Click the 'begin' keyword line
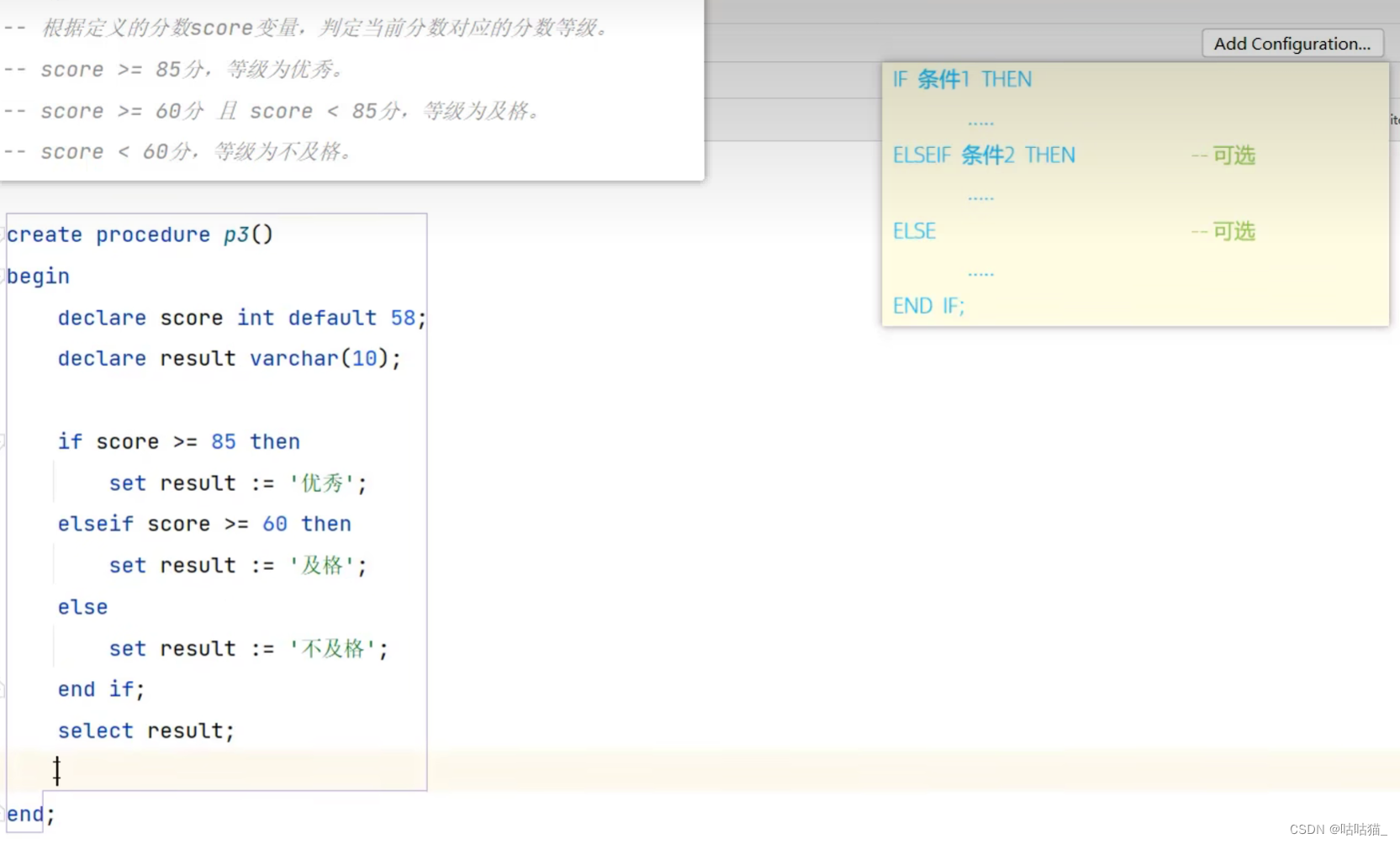Viewport: 1400px width, 844px height. tap(39, 276)
